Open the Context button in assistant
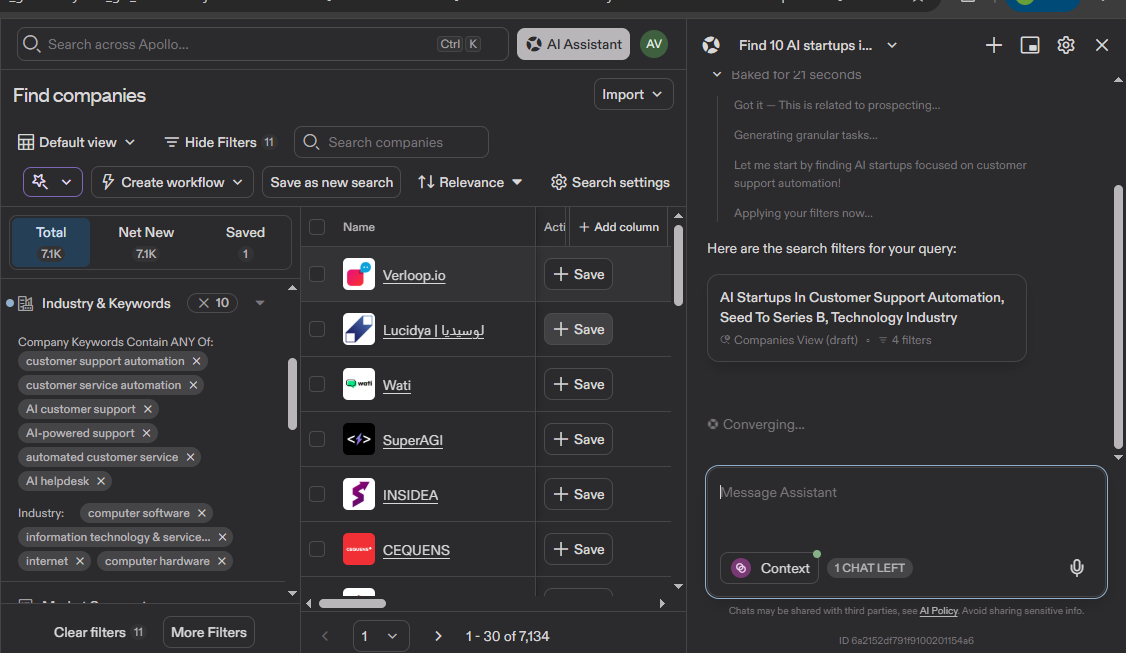Image resolution: width=1126 pixels, height=653 pixels. [x=769, y=568]
